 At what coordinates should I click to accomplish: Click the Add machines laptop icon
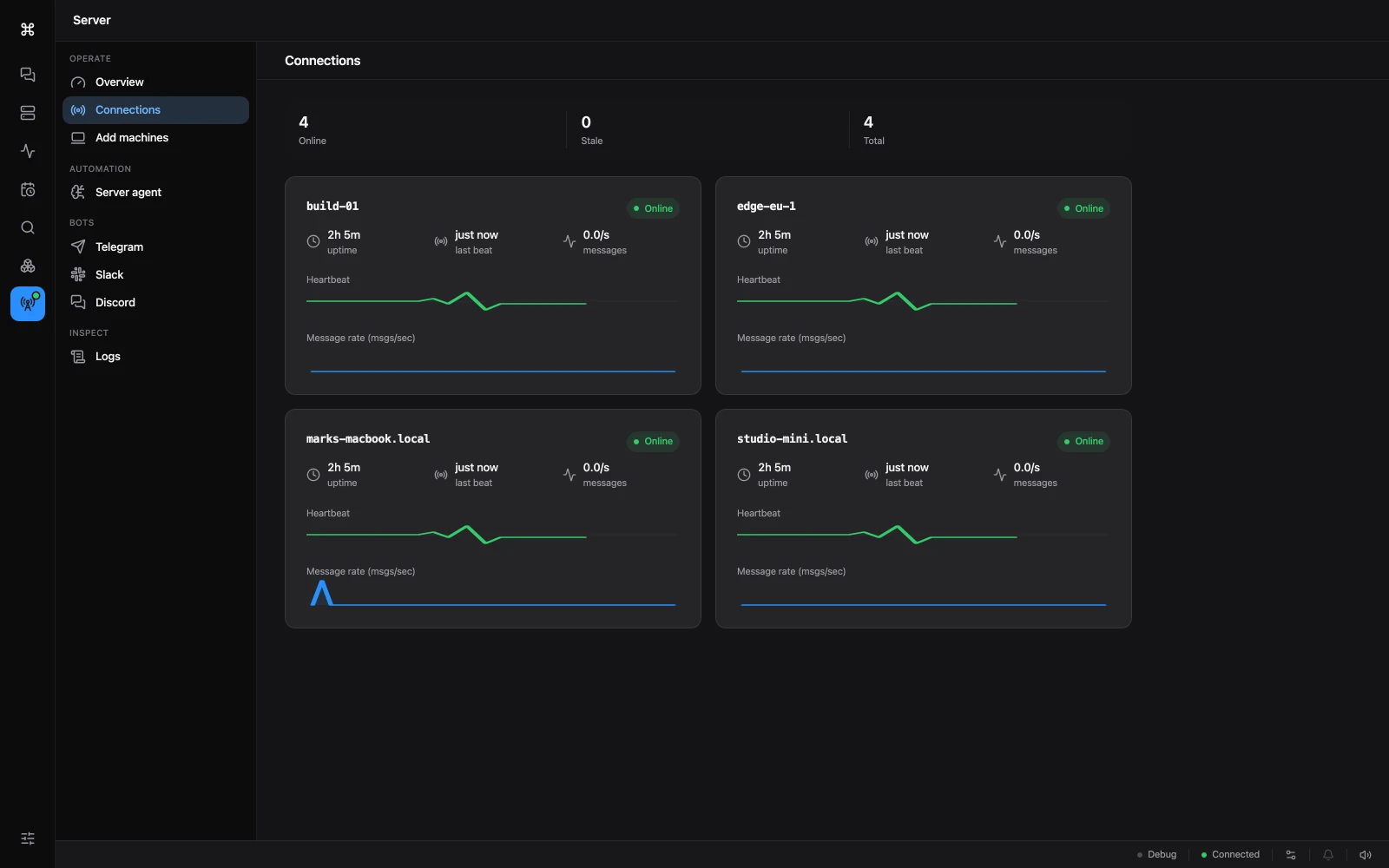[78, 138]
